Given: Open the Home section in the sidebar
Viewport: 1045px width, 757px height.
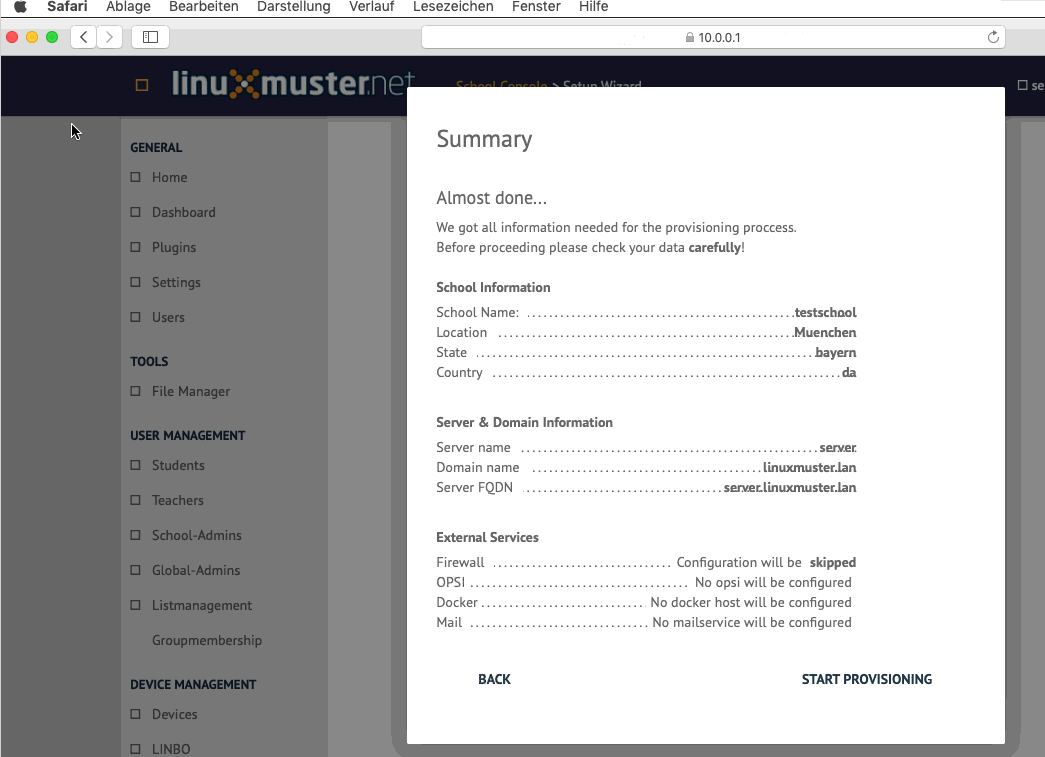Looking at the screenshot, I should [169, 177].
